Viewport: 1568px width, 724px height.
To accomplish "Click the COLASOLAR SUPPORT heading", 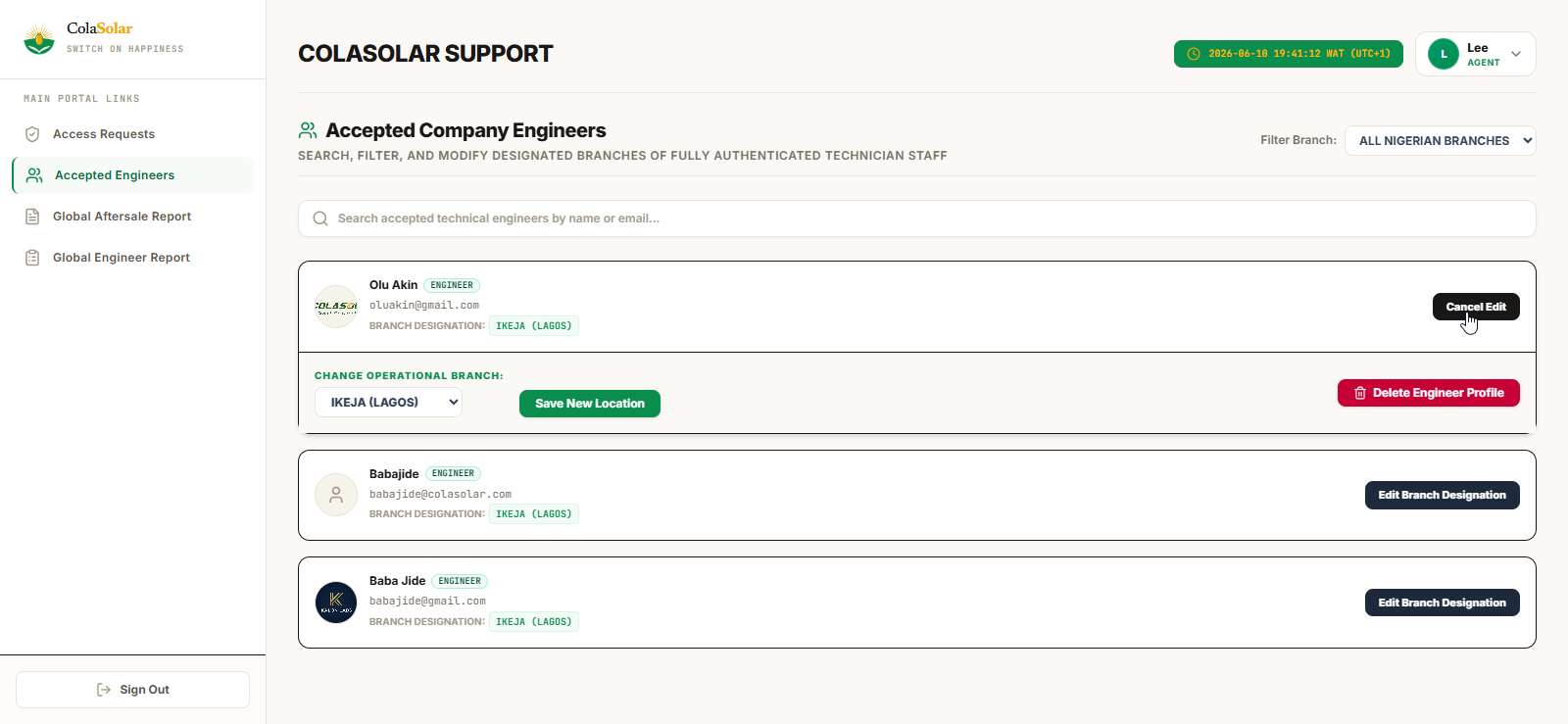I will coord(425,54).
